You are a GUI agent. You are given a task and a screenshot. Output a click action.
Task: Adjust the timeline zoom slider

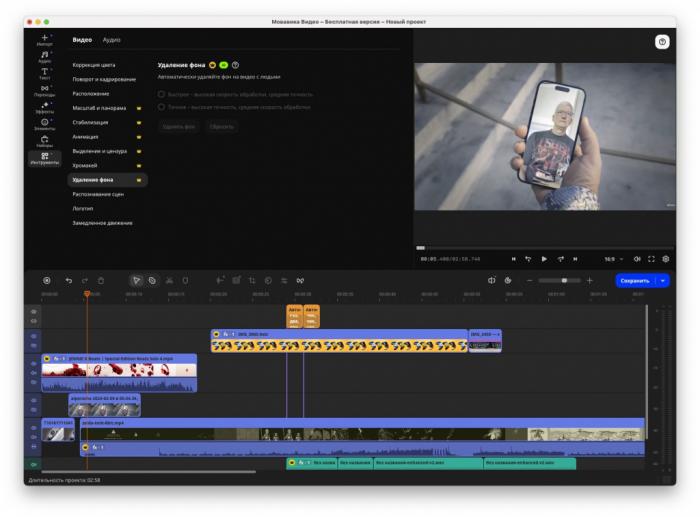click(x=564, y=281)
